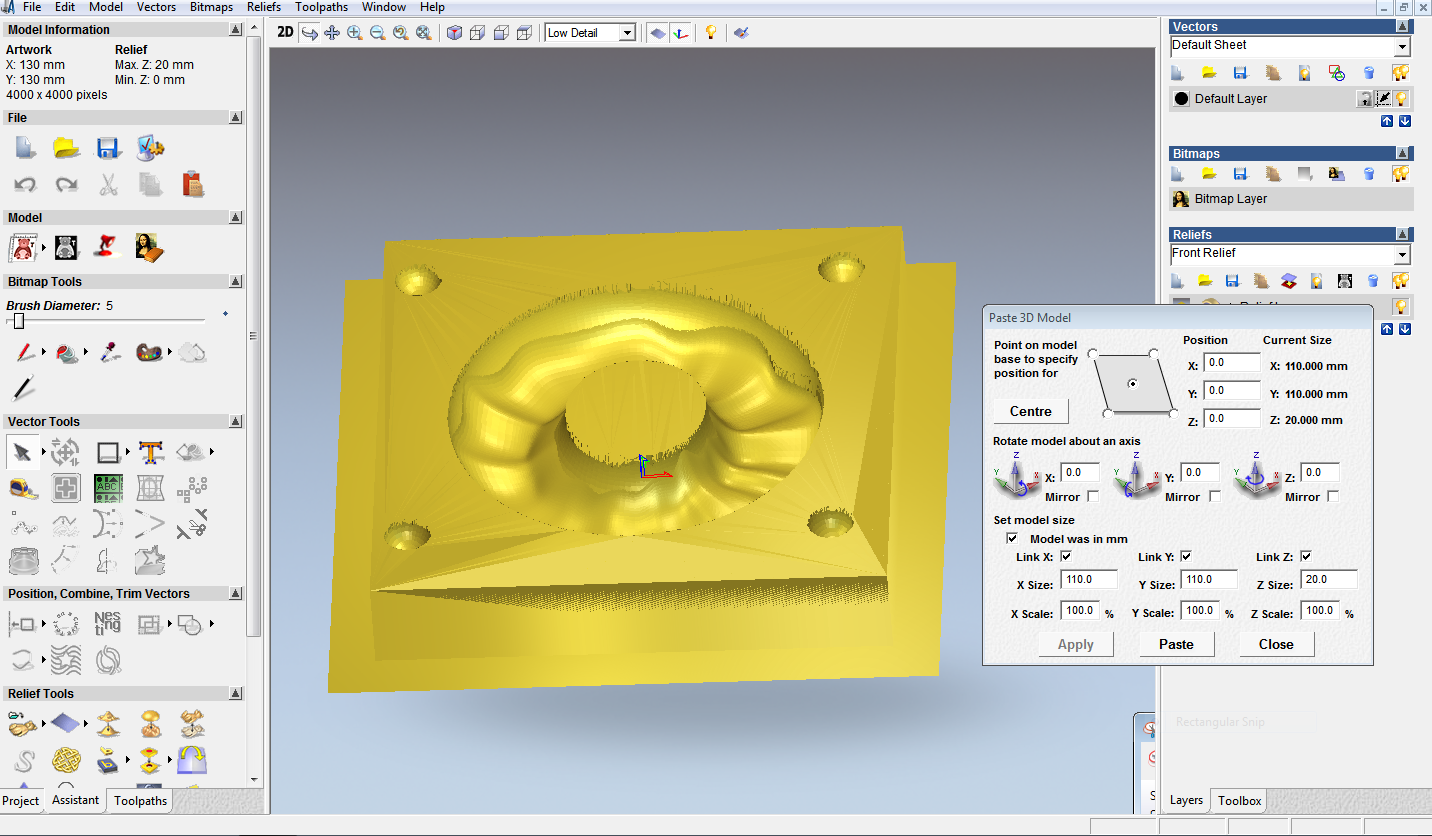Viewport: 1432px width, 836px height.
Task: Toggle the zero plane display icon
Action: (x=658, y=32)
